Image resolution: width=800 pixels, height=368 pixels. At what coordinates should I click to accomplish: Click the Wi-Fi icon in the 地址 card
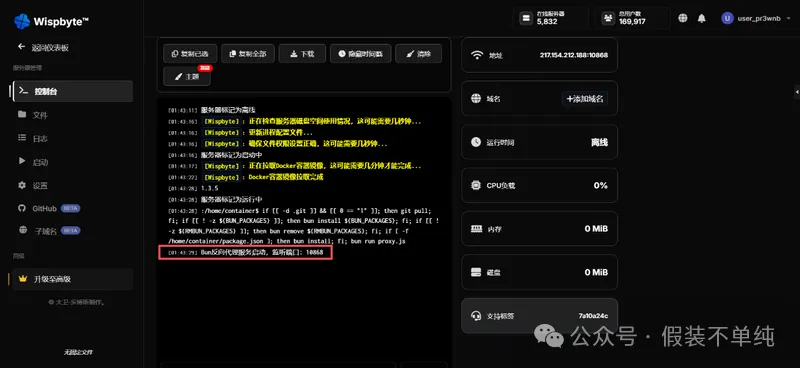click(x=477, y=55)
